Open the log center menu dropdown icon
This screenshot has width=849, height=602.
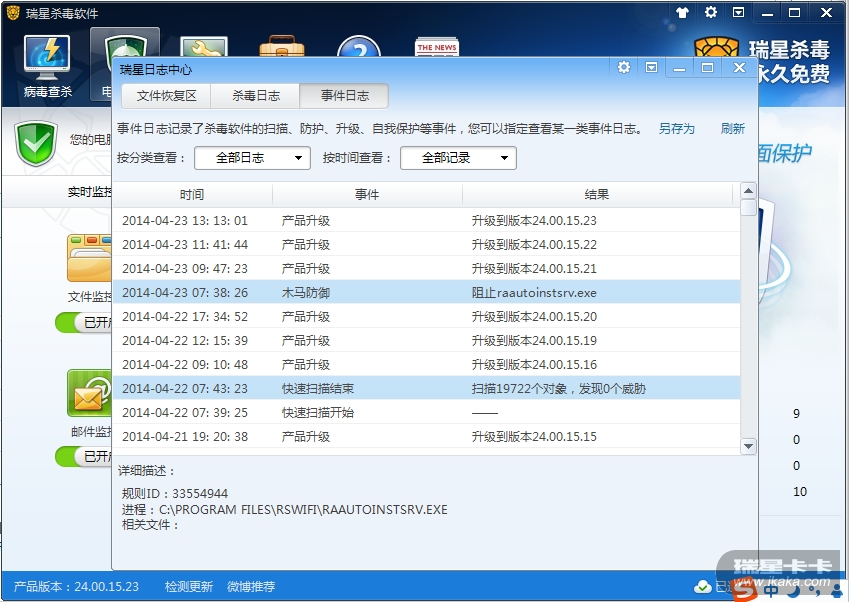pyautogui.click(x=652, y=67)
